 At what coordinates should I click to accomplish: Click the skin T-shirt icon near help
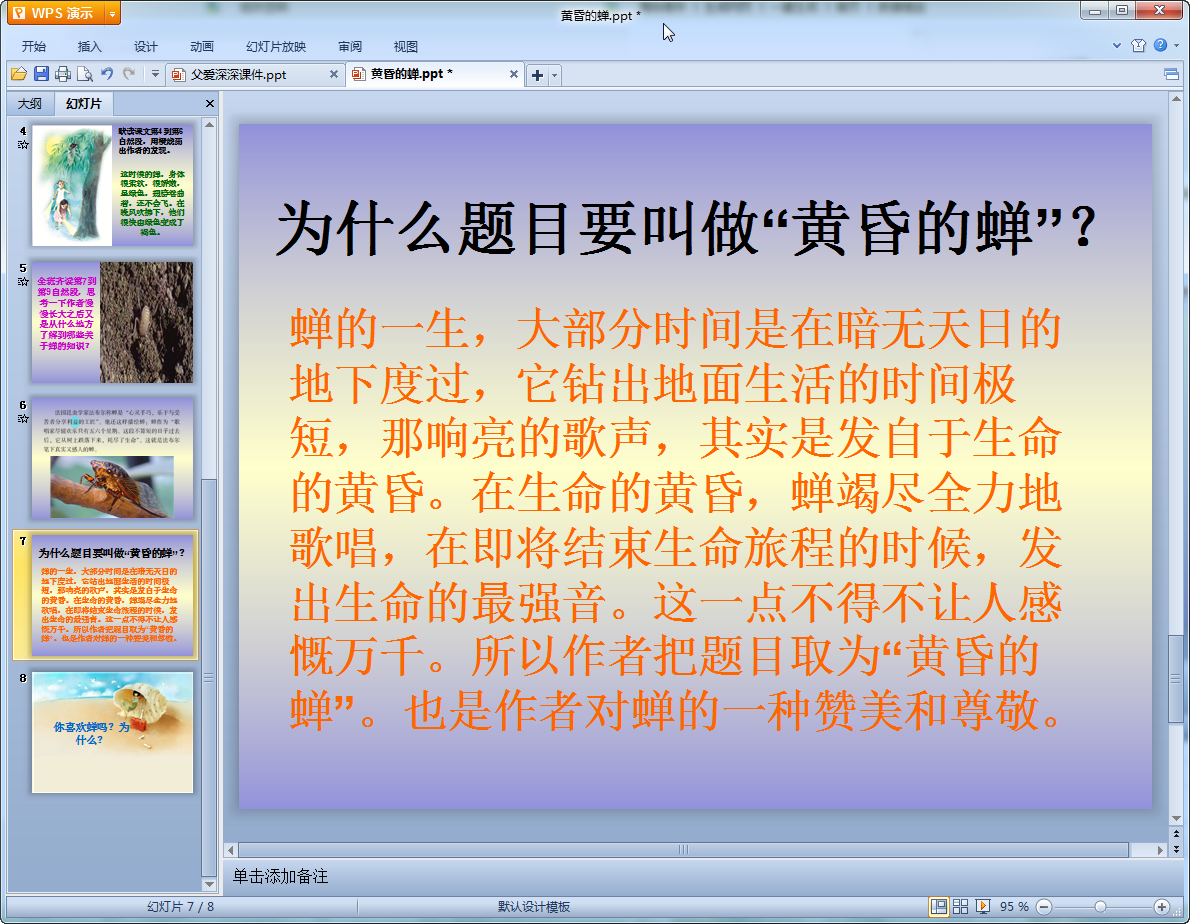coord(1138,46)
